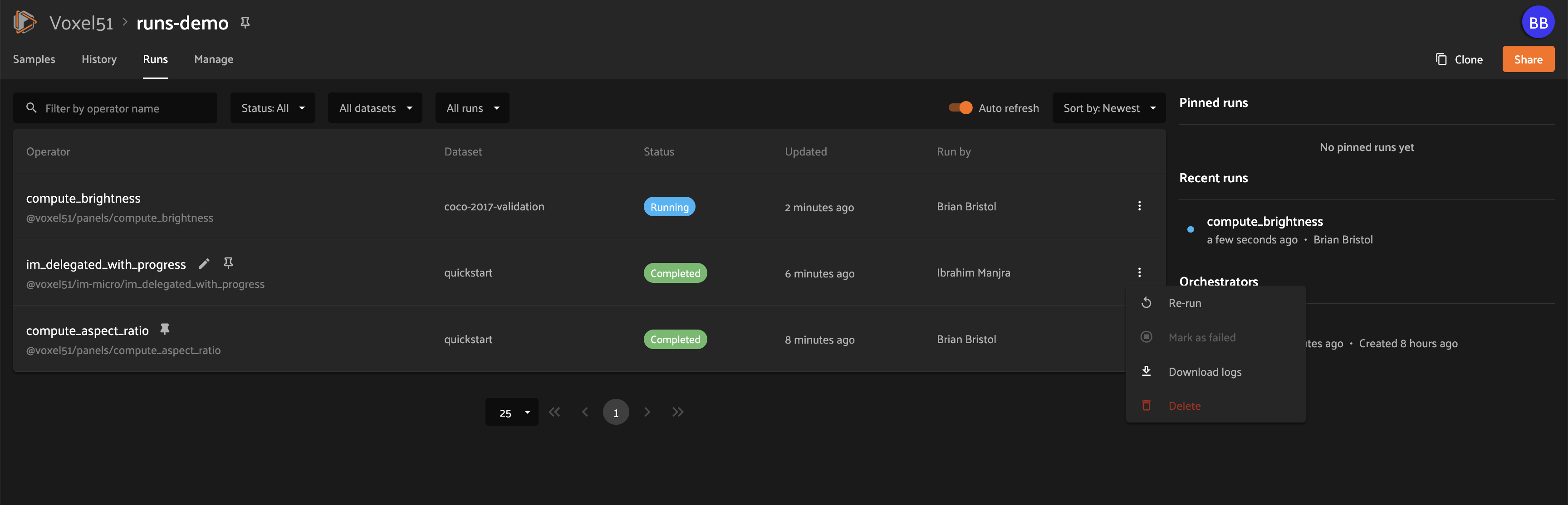
Task: Switch to the Manage tab
Action: click(x=214, y=59)
